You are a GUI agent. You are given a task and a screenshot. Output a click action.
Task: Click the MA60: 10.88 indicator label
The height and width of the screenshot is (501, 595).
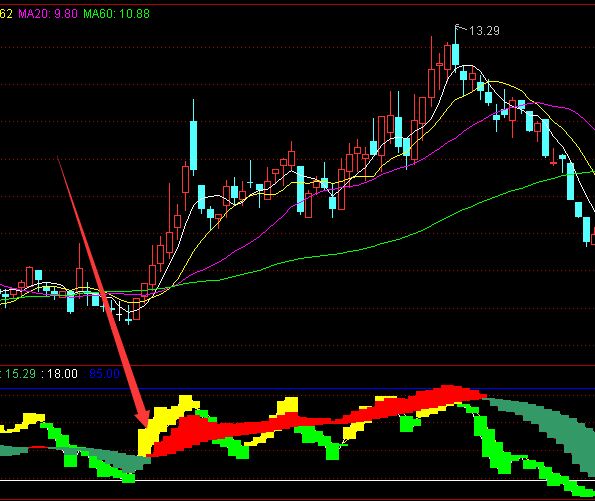point(116,14)
